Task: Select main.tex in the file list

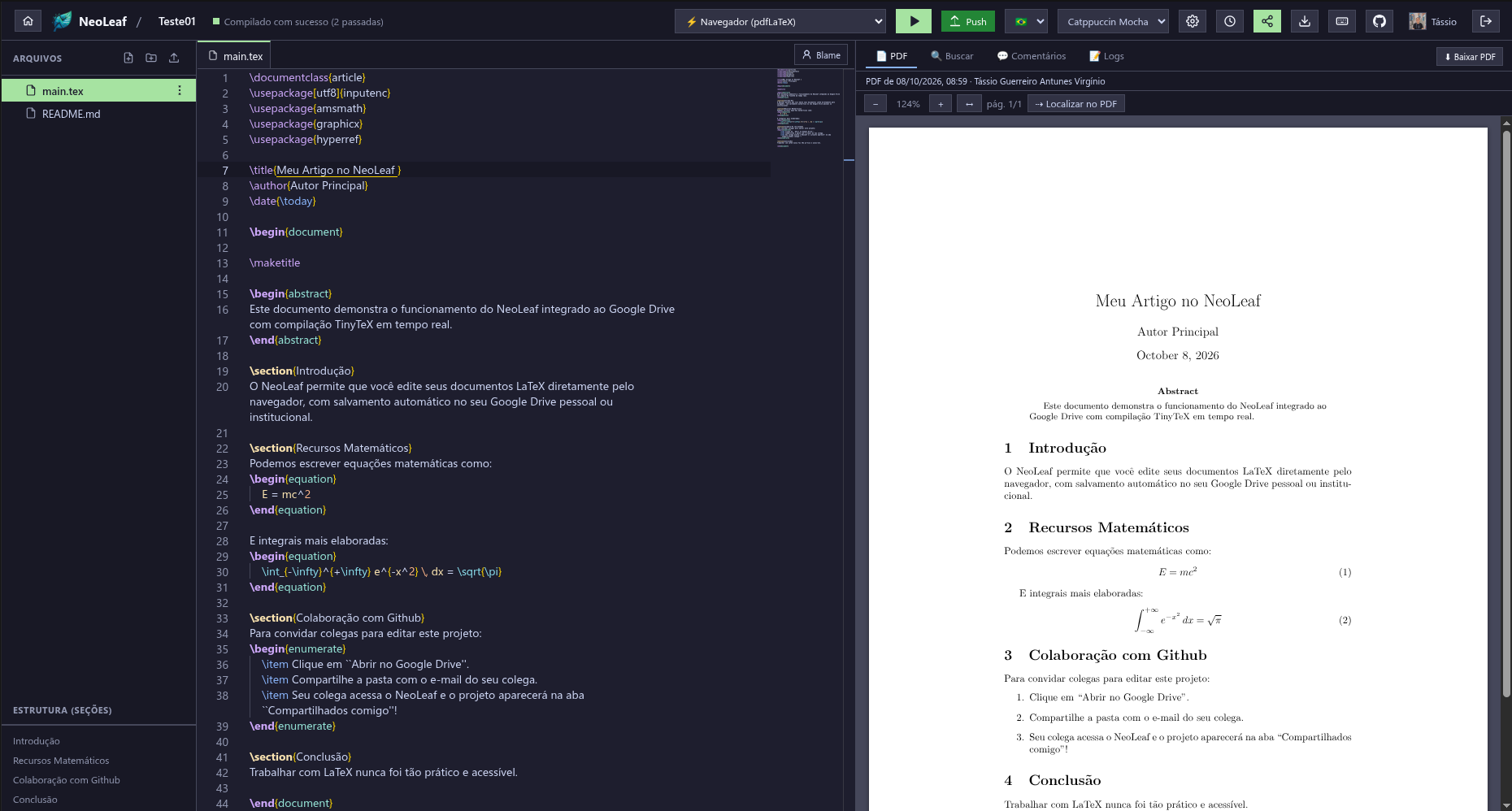Action: 98,90
